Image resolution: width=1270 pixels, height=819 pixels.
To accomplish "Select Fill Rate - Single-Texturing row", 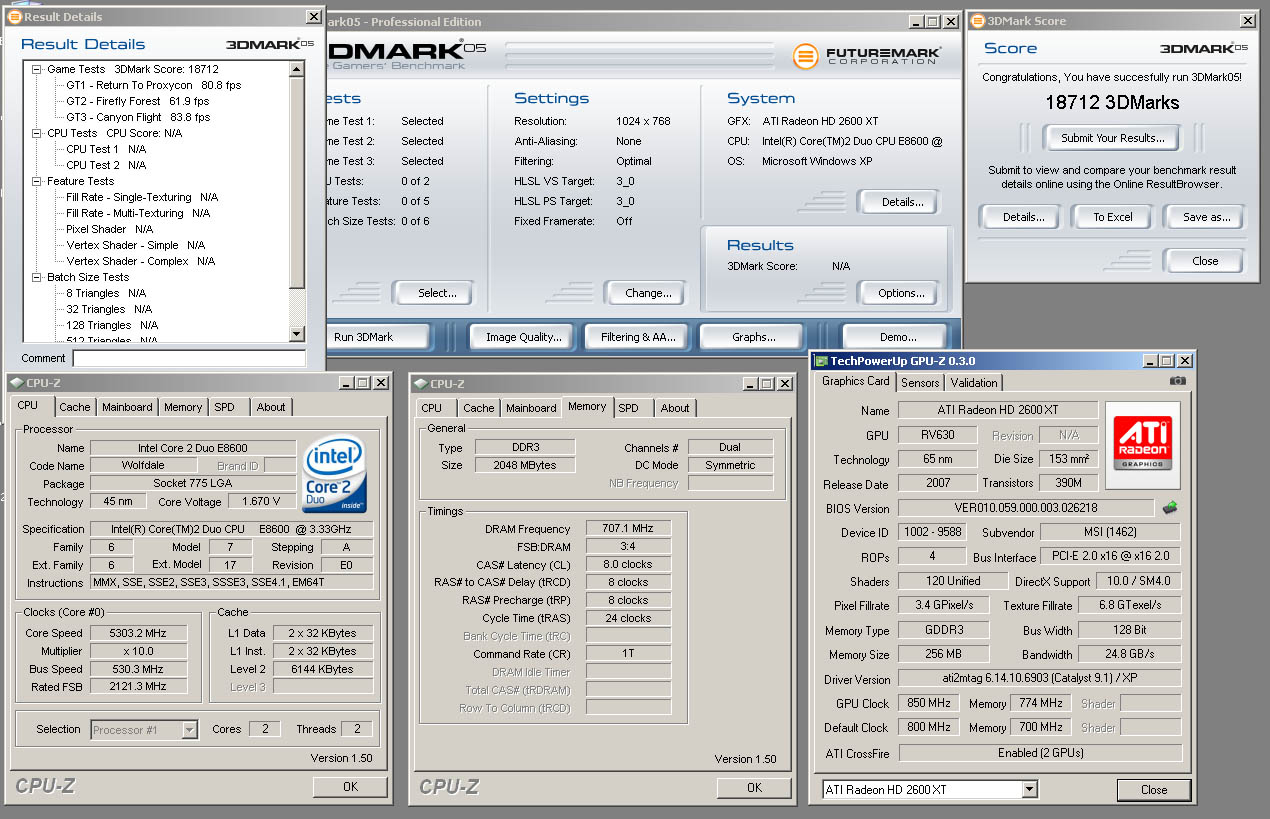I will click(142, 197).
